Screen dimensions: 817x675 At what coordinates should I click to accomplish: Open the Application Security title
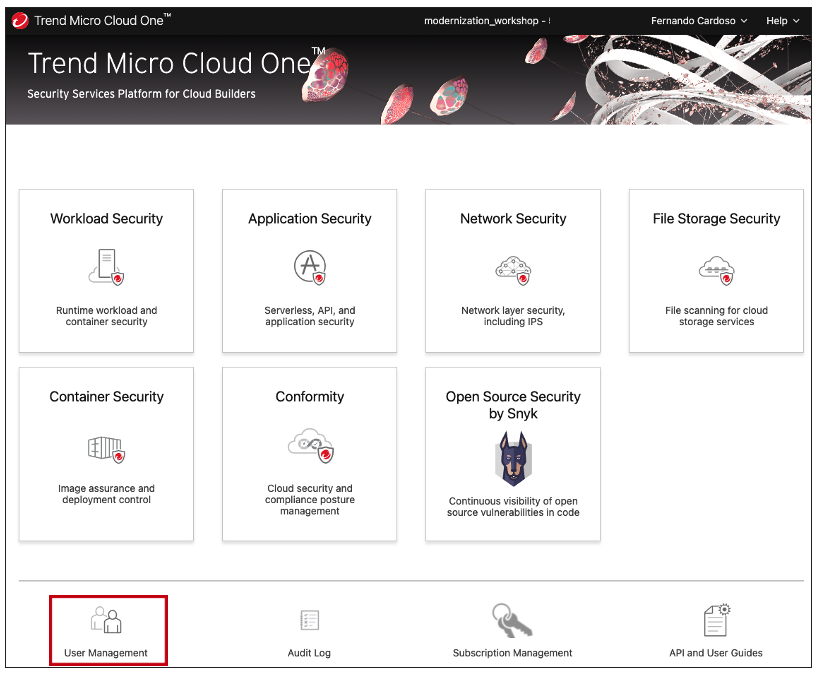click(310, 218)
